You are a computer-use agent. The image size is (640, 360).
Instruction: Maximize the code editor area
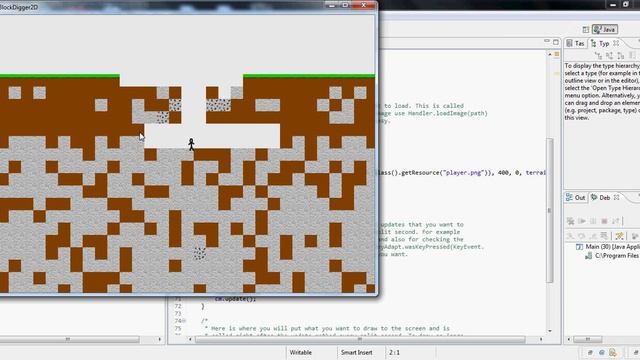pos(556,42)
